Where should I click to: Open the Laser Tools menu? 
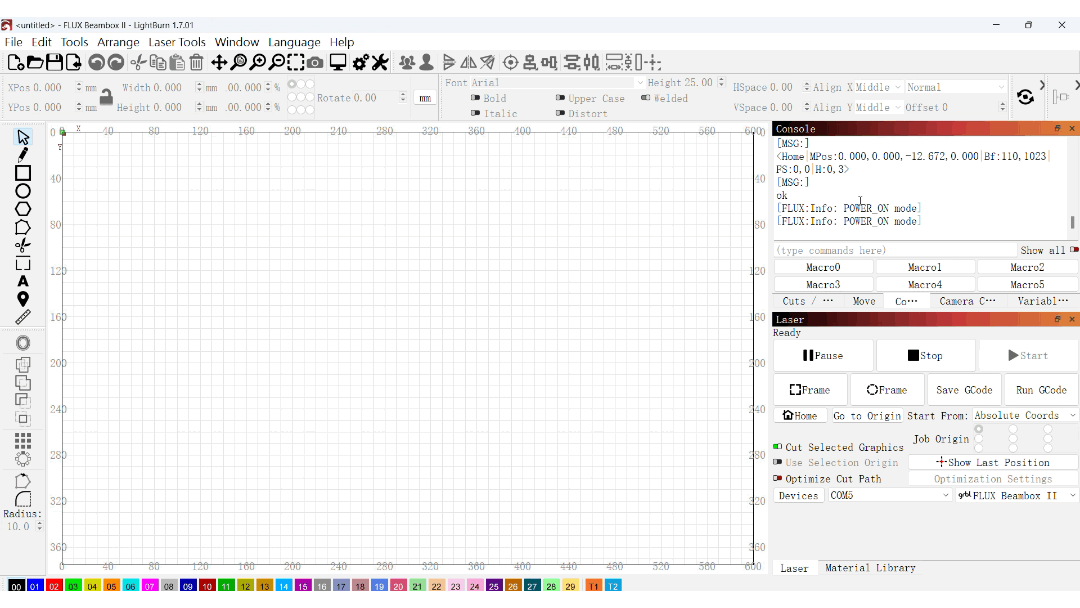tap(177, 42)
